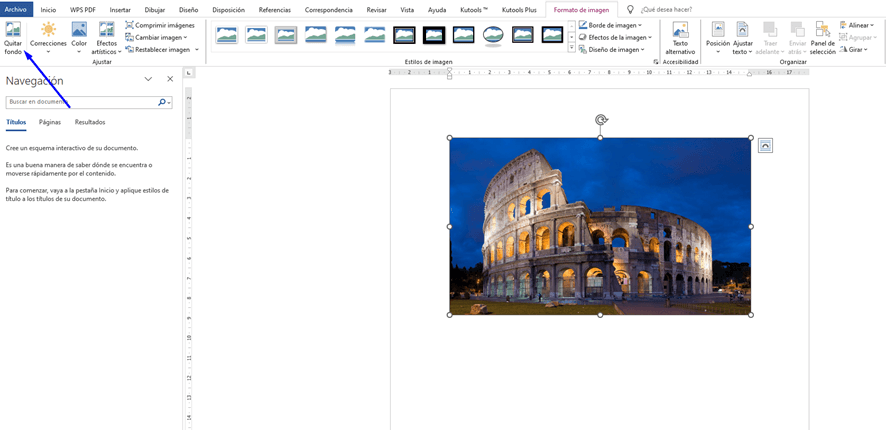Image resolution: width=886 pixels, height=430 pixels.
Task: Click the Color adjustment icon
Action: click(x=79, y=31)
